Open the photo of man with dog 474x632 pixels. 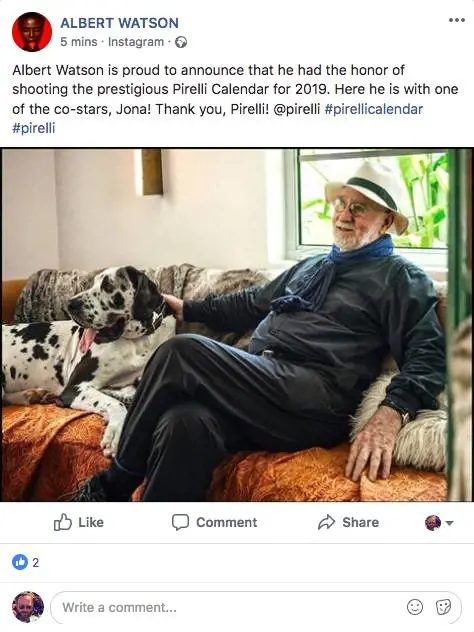point(237,325)
